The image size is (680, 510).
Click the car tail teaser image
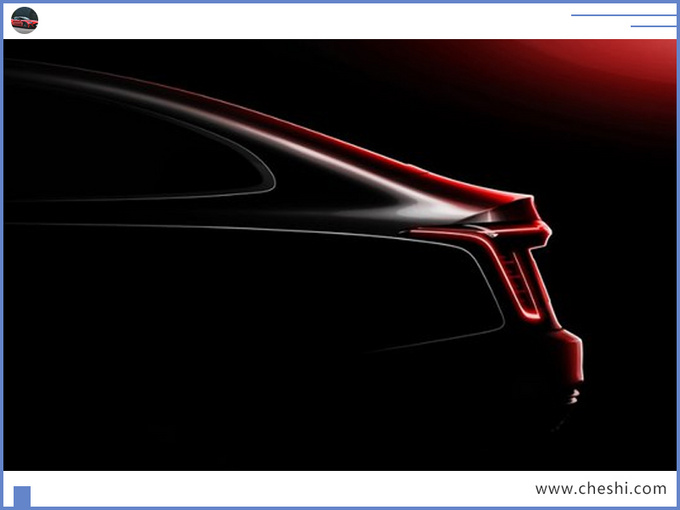pyautogui.click(x=340, y=255)
